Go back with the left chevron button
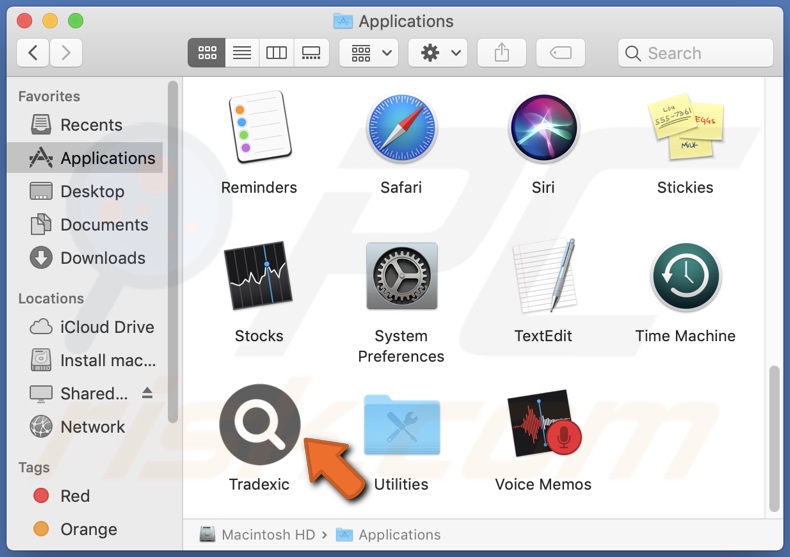 (33, 52)
